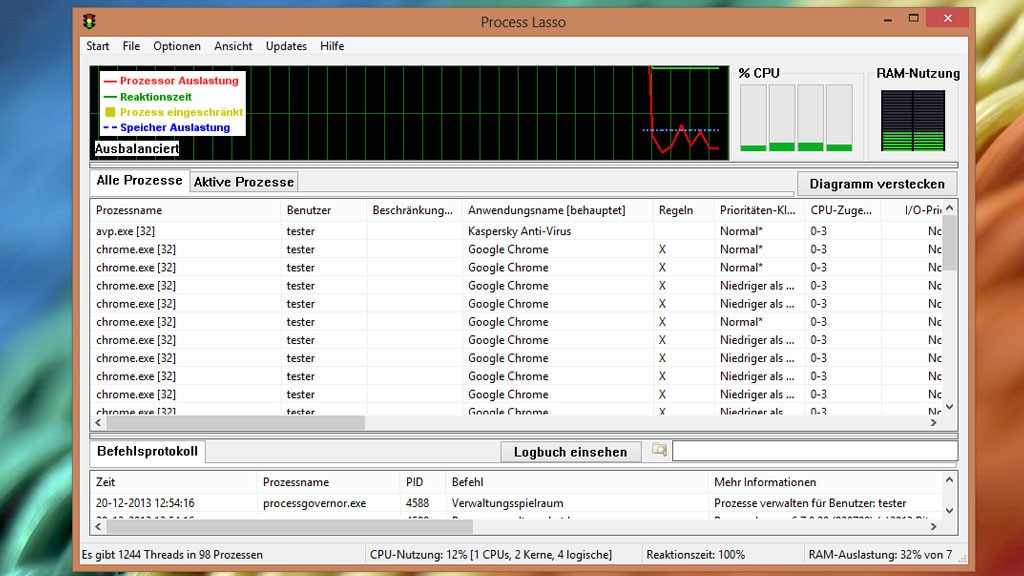Open the File menu
The width and height of the screenshot is (1024, 576).
coord(131,46)
